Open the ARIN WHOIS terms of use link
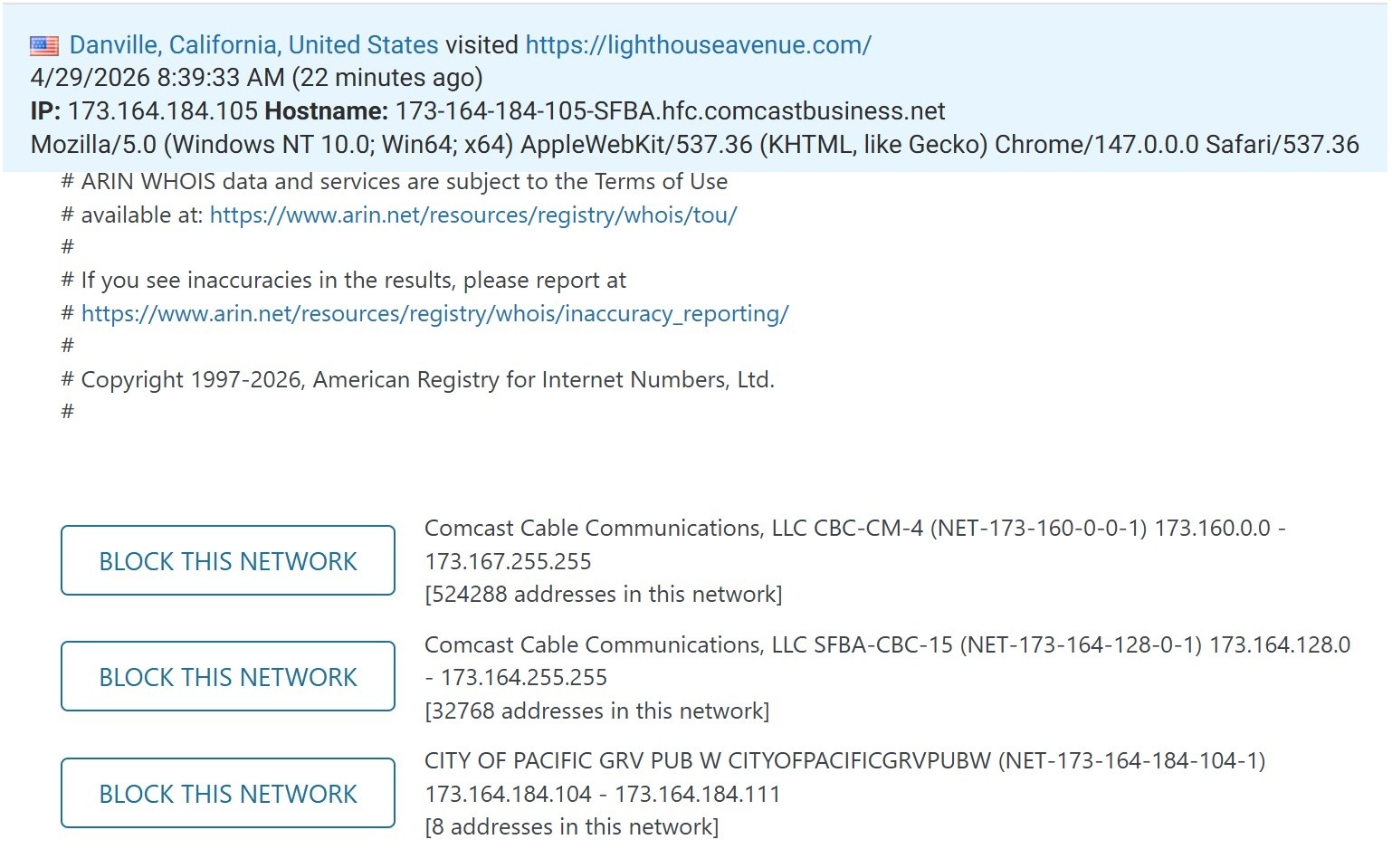1392x868 pixels. click(473, 215)
